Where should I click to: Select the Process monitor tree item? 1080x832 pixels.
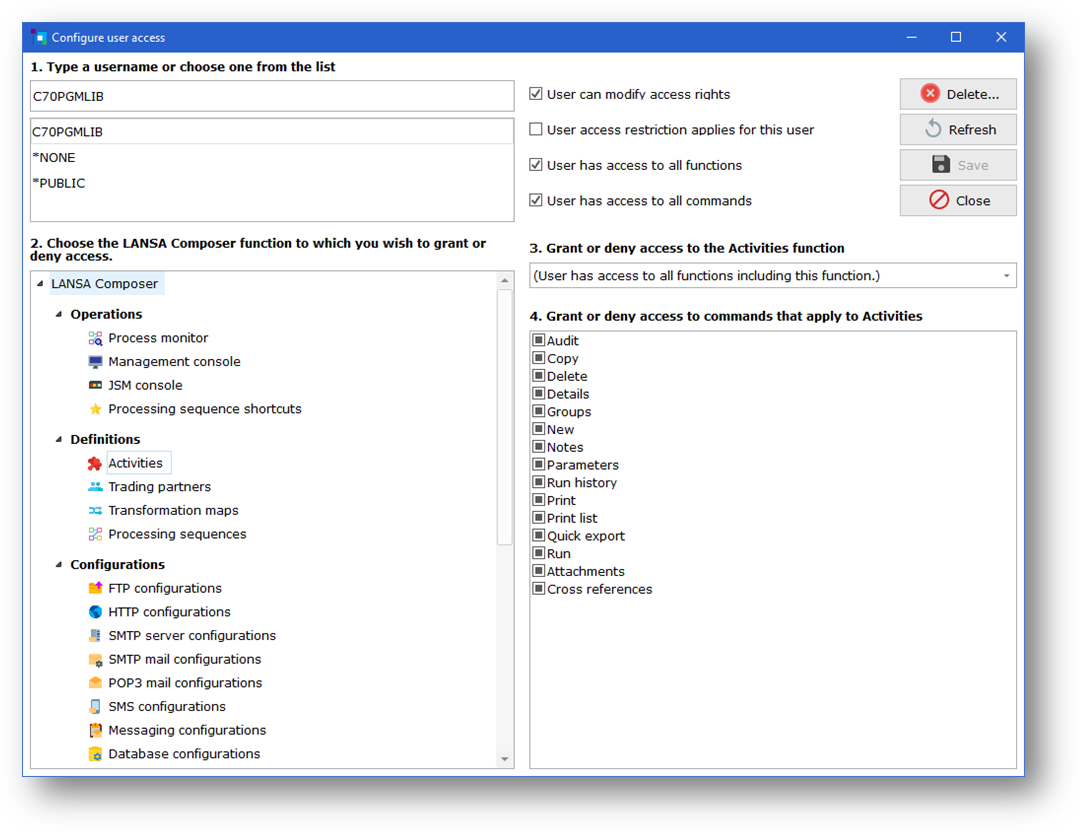[158, 337]
